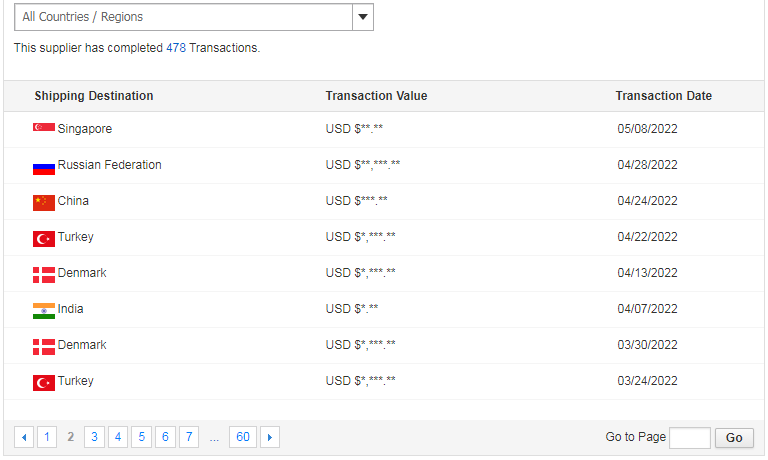Jump to page 7
The width and height of the screenshot is (768, 460).
pyautogui.click(x=189, y=437)
